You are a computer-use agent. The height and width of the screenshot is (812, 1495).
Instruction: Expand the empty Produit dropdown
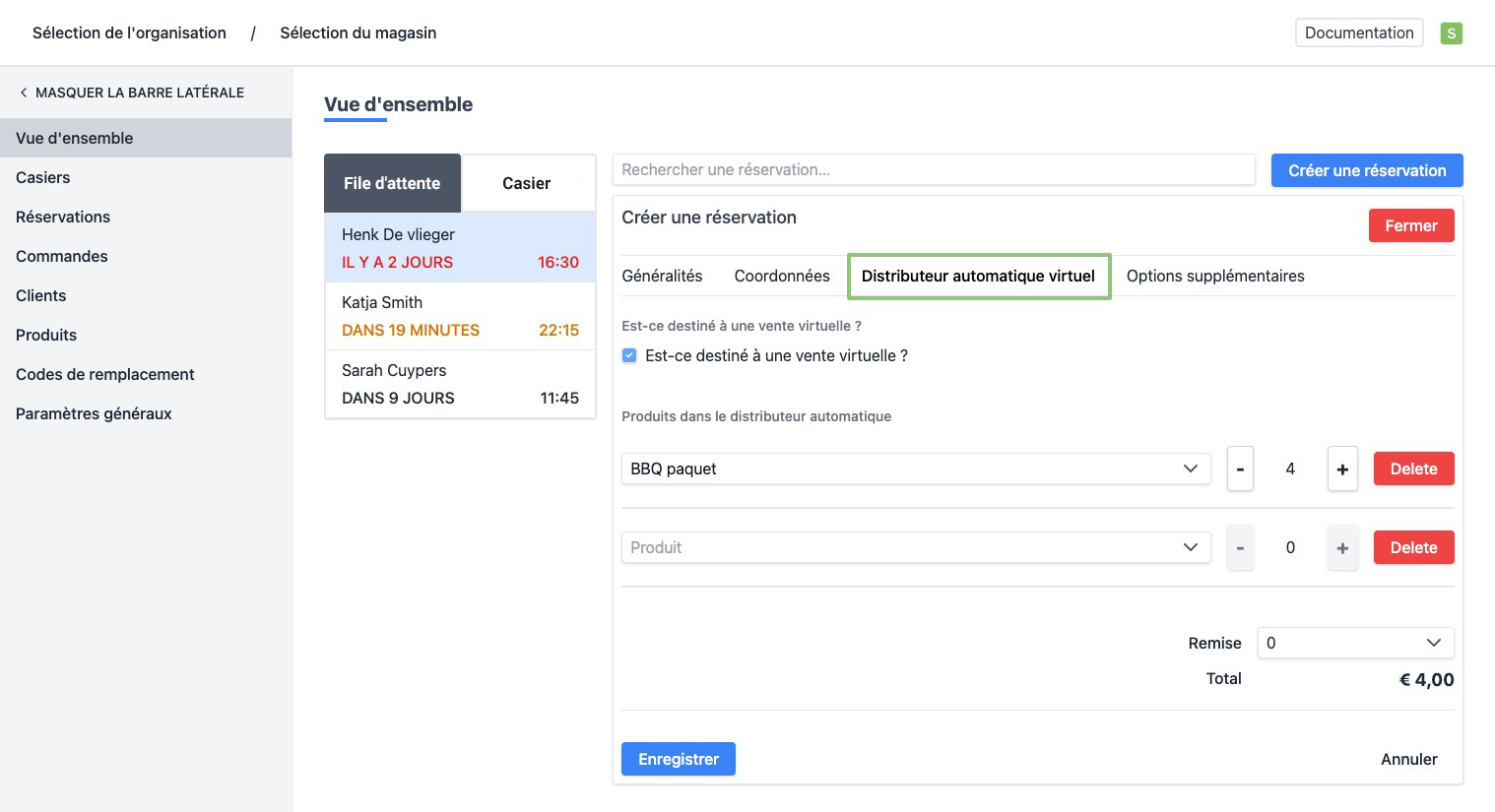[x=915, y=547]
